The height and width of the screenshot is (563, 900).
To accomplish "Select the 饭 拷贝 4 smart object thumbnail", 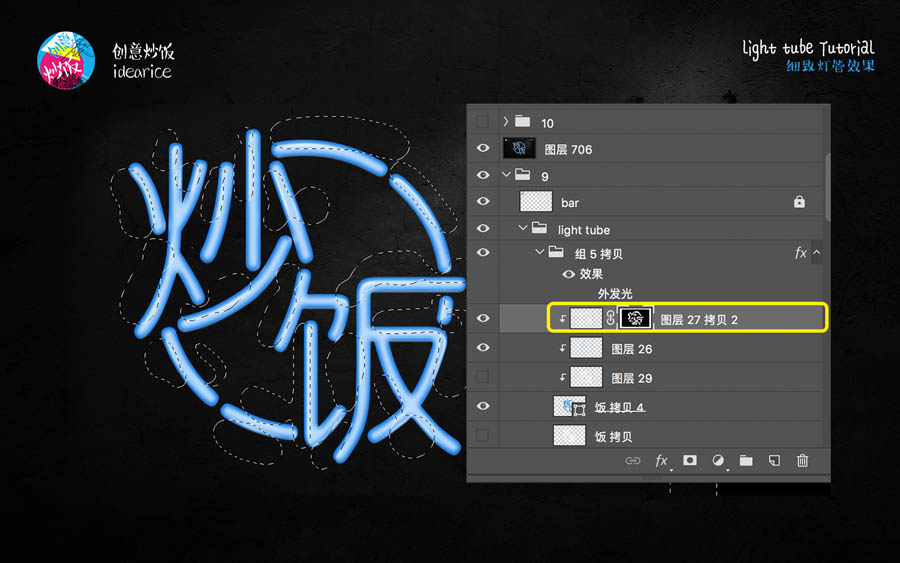I will (x=569, y=406).
